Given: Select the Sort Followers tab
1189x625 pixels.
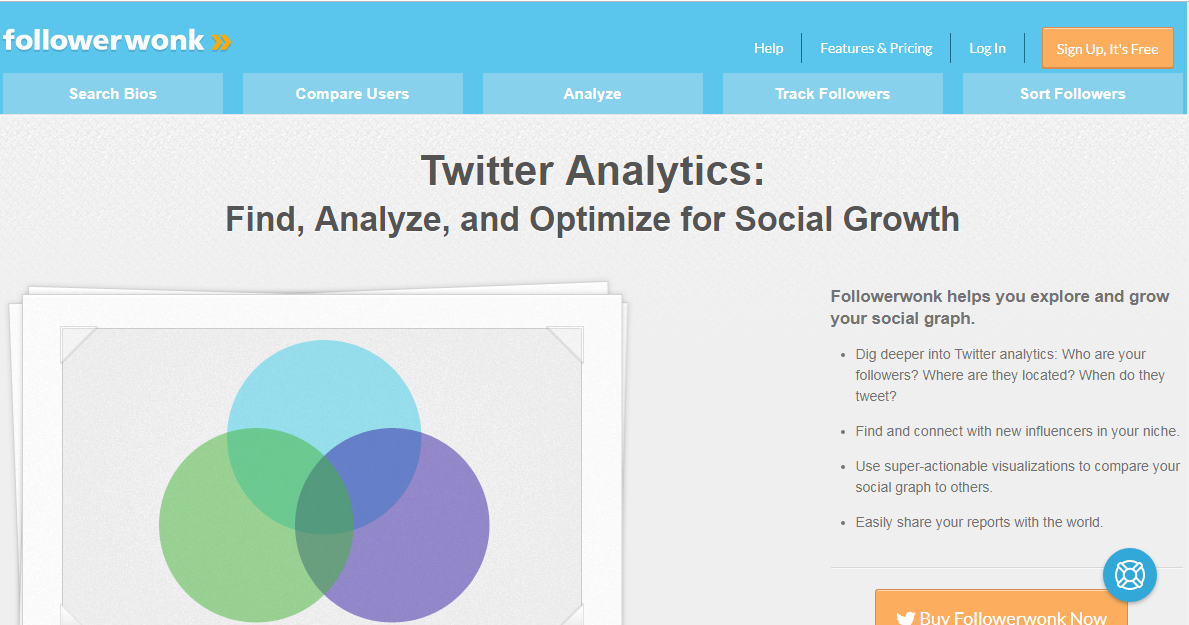Looking at the screenshot, I should (x=1072, y=94).
